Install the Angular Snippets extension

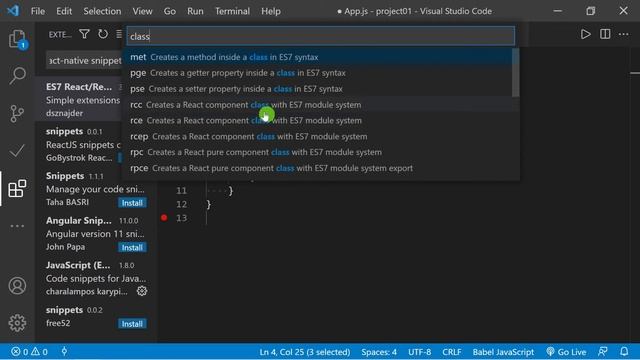132,247
